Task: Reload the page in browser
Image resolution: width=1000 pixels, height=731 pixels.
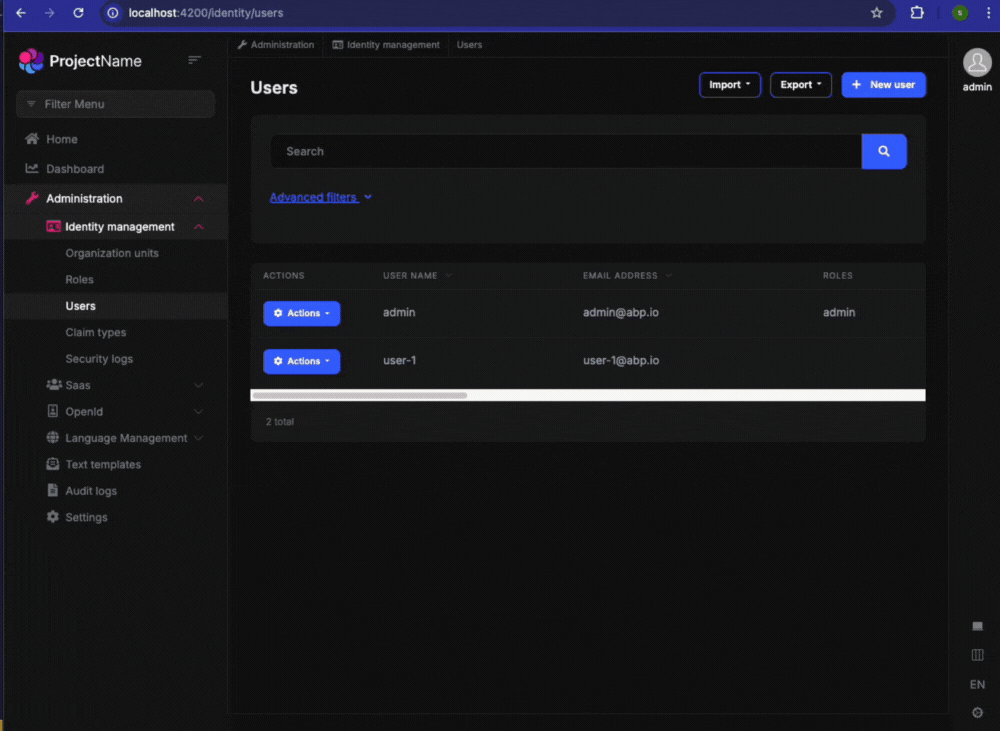Action: (x=78, y=13)
